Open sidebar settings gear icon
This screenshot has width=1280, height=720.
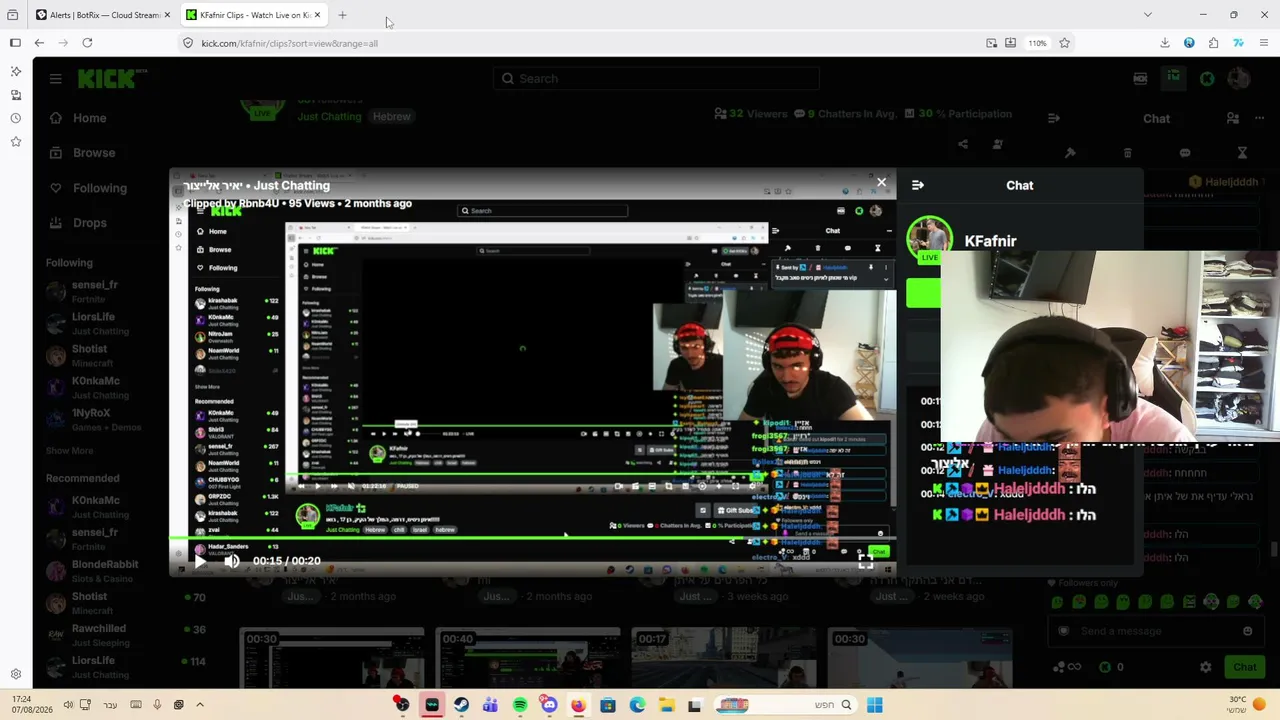click(16, 674)
